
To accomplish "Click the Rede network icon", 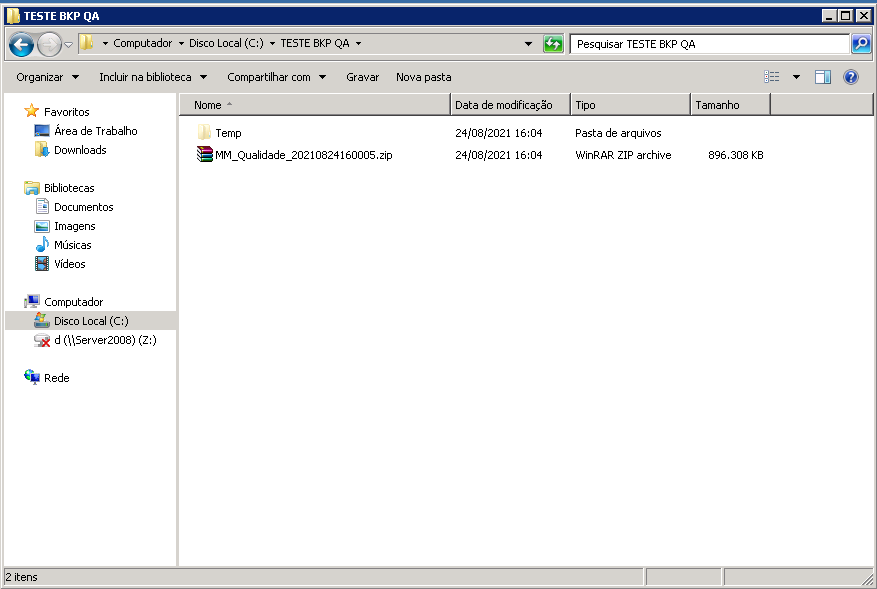I will point(32,377).
